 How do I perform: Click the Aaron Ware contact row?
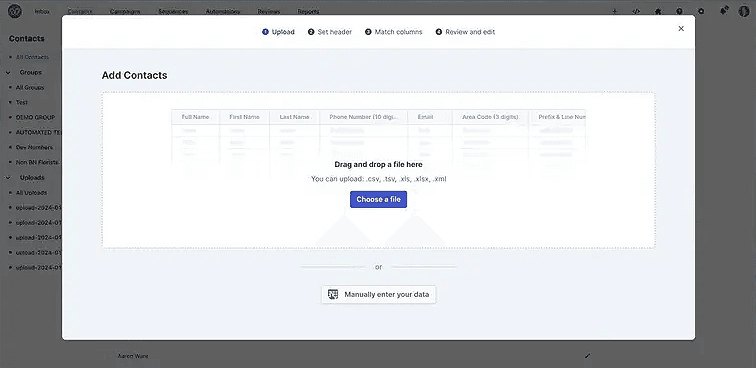133,356
